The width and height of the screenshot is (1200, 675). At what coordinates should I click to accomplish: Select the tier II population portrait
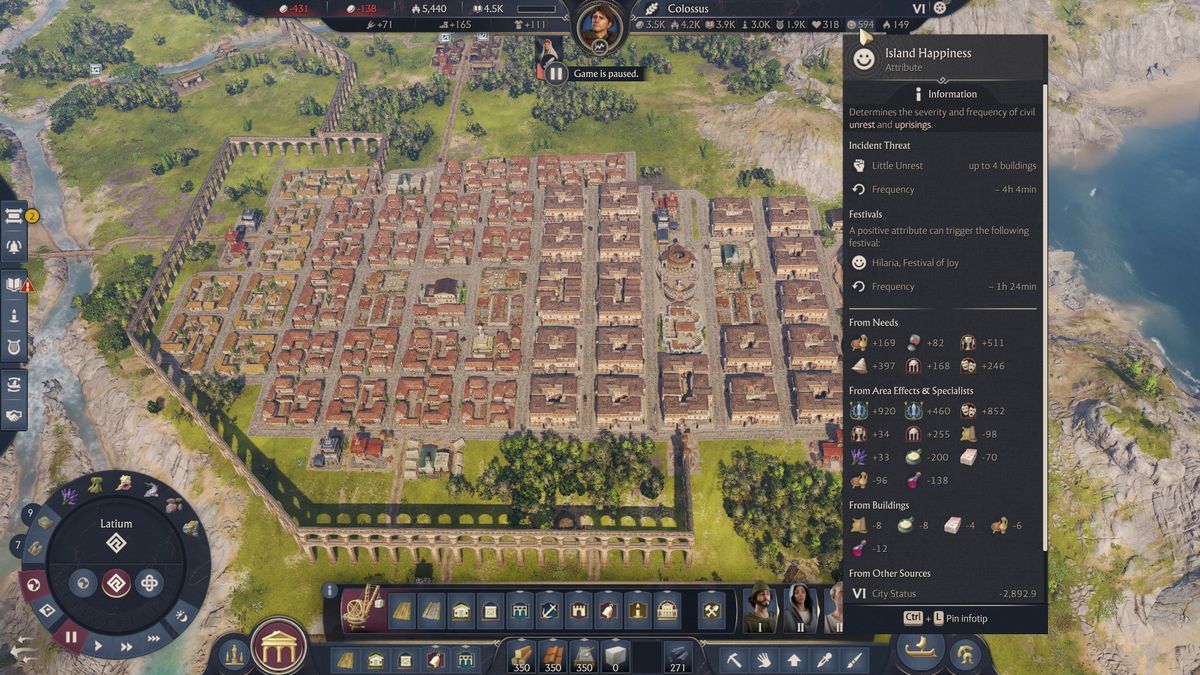801,606
